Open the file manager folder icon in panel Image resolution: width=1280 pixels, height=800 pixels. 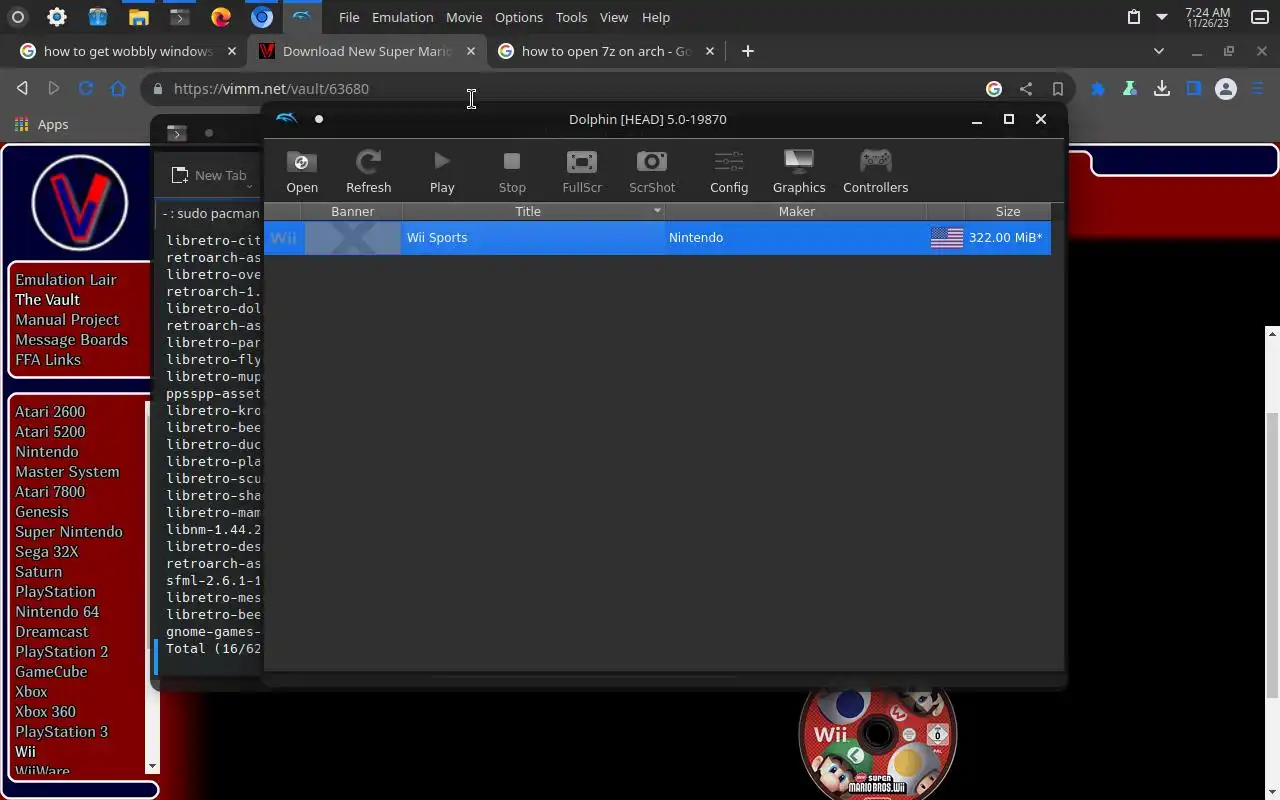(x=139, y=17)
